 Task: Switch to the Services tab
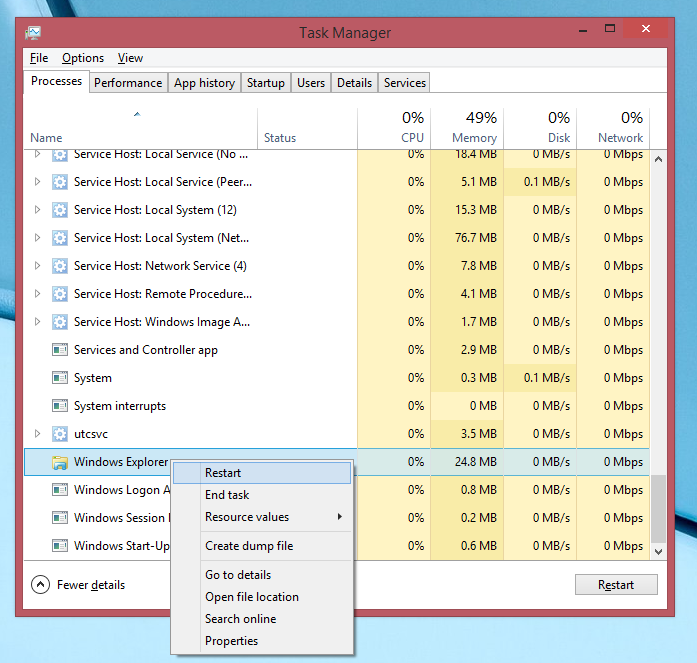(405, 83)
